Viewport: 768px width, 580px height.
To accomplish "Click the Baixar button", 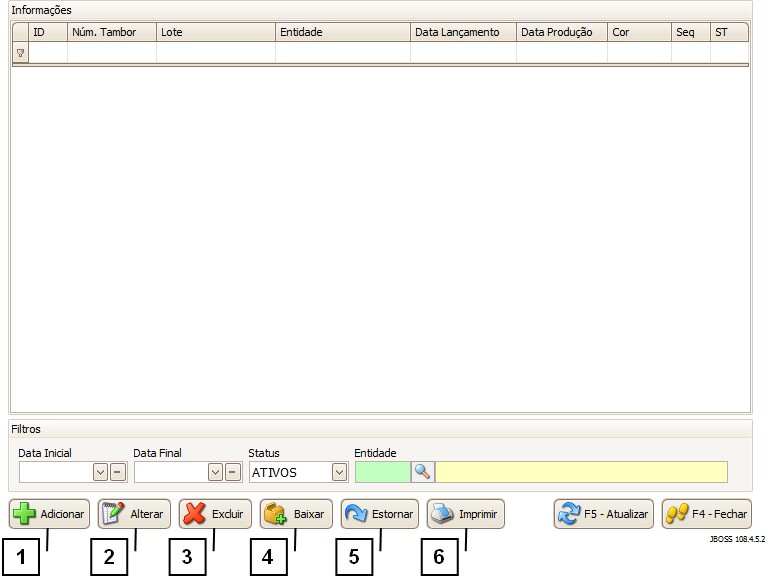I will tap(296, 514).
